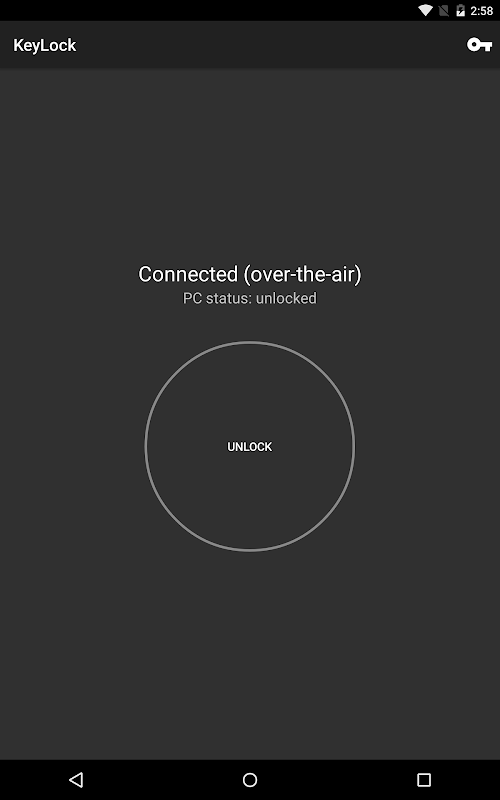Click the KeyLock app title
The height and width of the screenshot is (800, 500).
point(45,45)
